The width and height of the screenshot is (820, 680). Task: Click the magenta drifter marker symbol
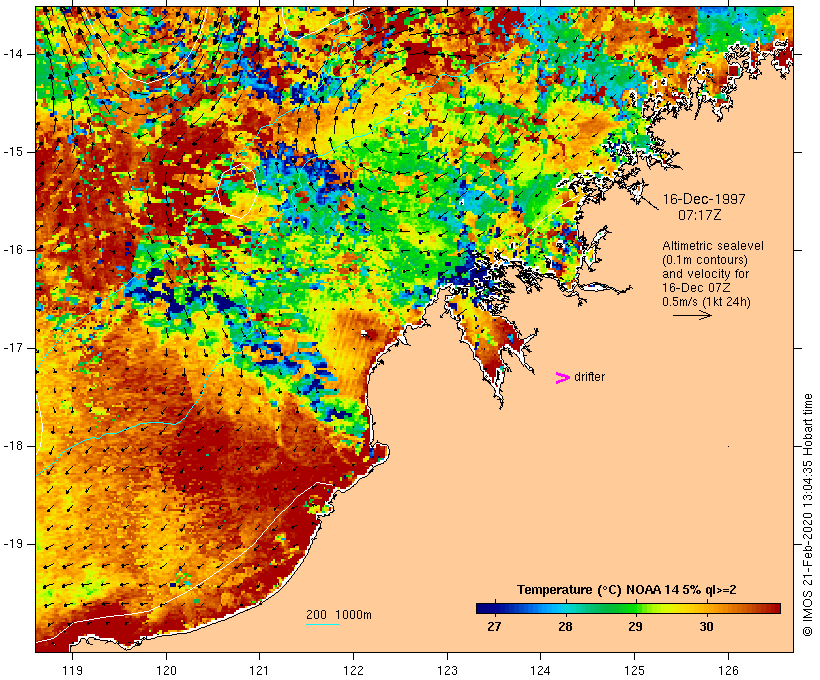point(562,378)
